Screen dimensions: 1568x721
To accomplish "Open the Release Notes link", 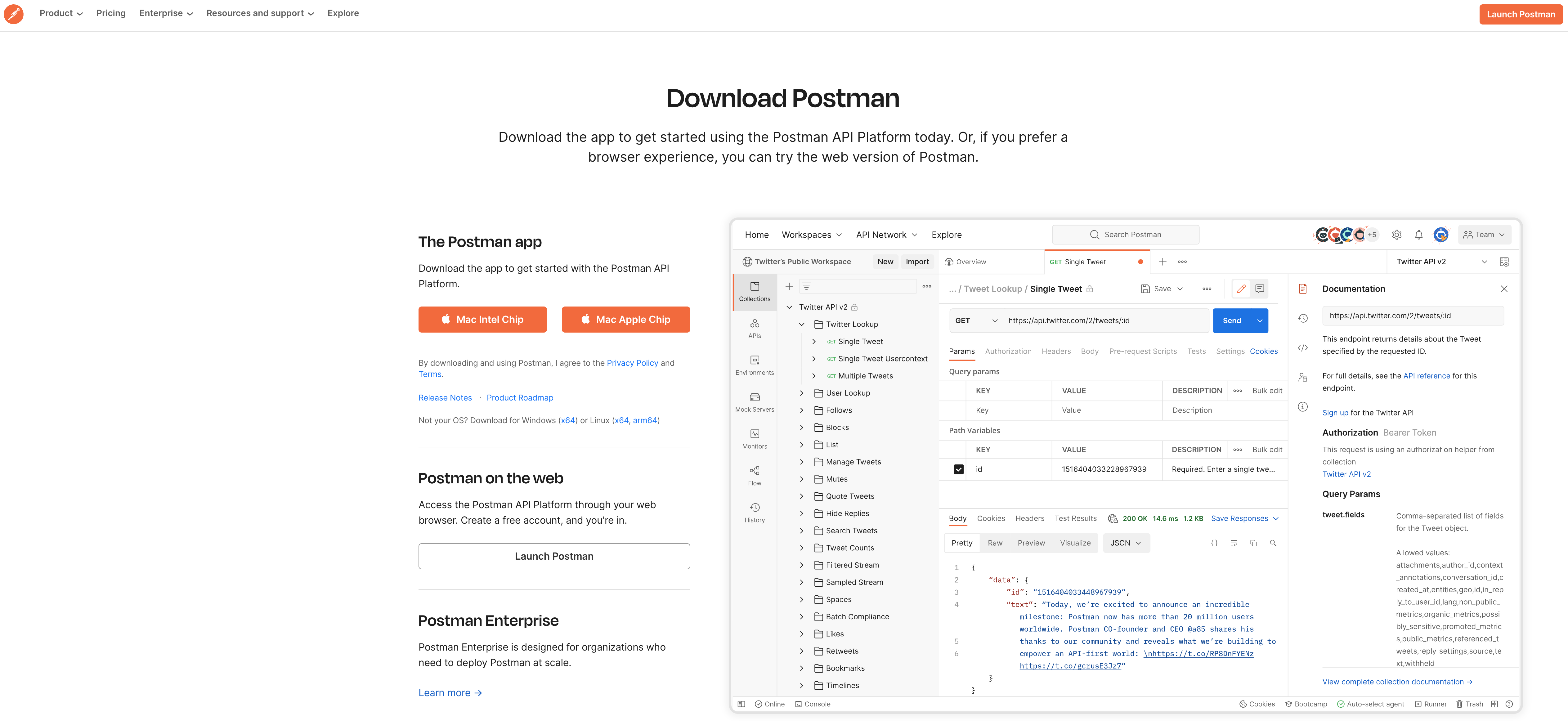I will (445, 397).
